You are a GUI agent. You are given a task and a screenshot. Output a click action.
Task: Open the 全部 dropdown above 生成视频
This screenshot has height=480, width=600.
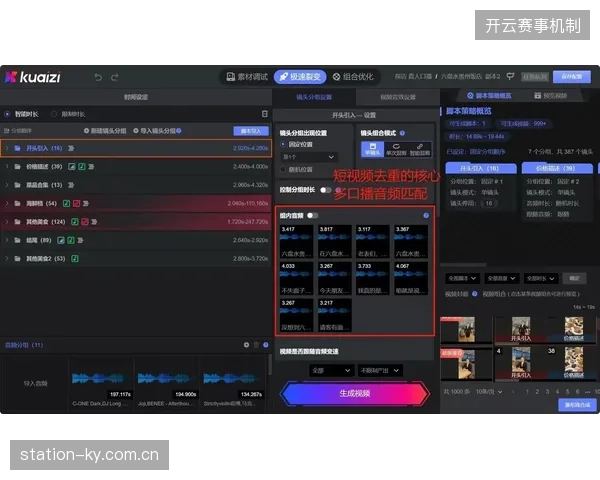point(331,371)
